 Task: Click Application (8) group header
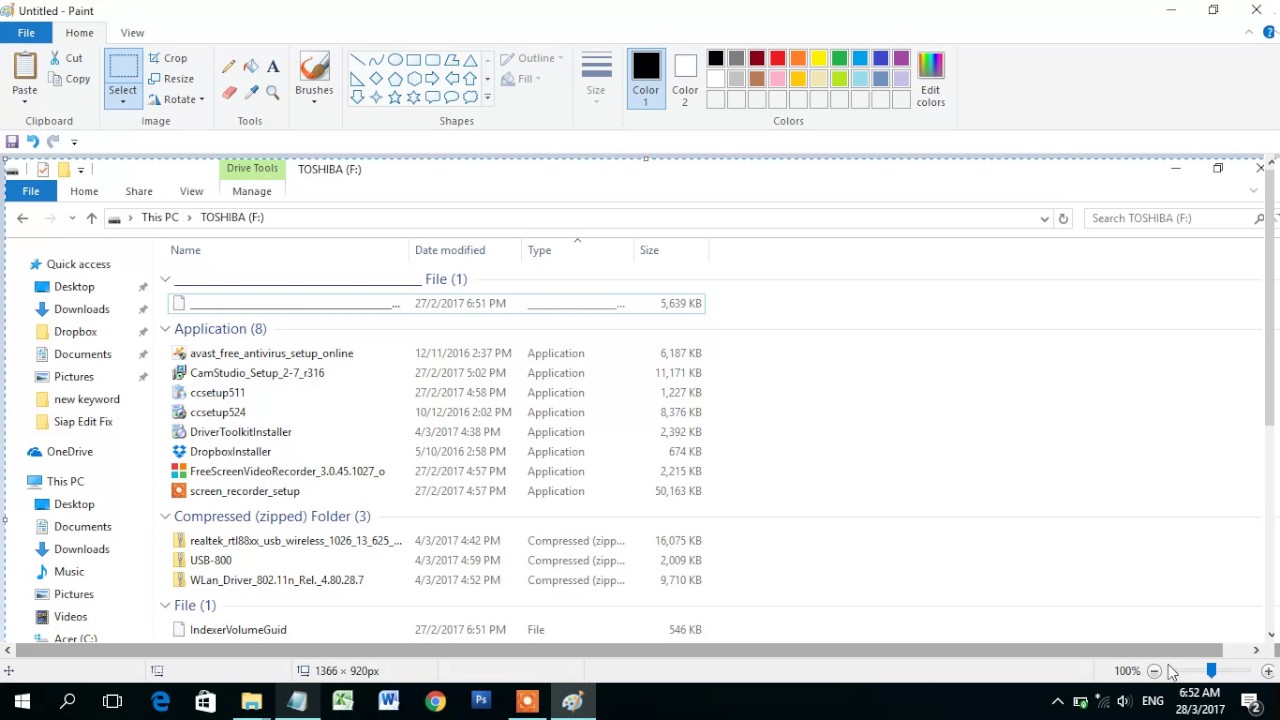[x=220, y=329]
